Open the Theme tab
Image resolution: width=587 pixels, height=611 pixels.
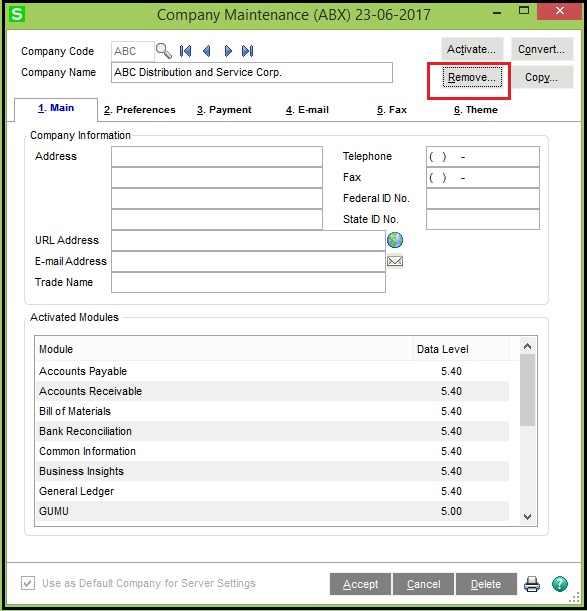(476, 110)
